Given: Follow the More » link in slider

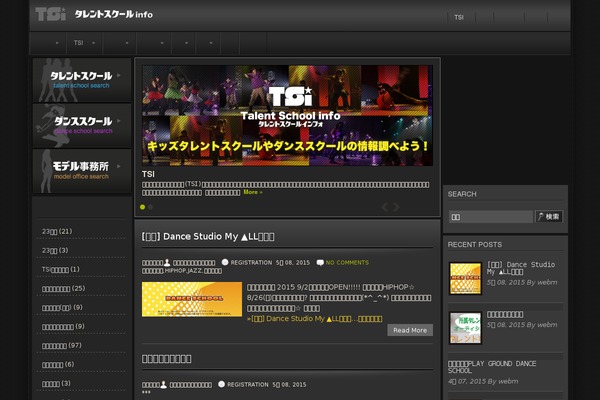Looking at the screenshot, I should pos(253,192).
